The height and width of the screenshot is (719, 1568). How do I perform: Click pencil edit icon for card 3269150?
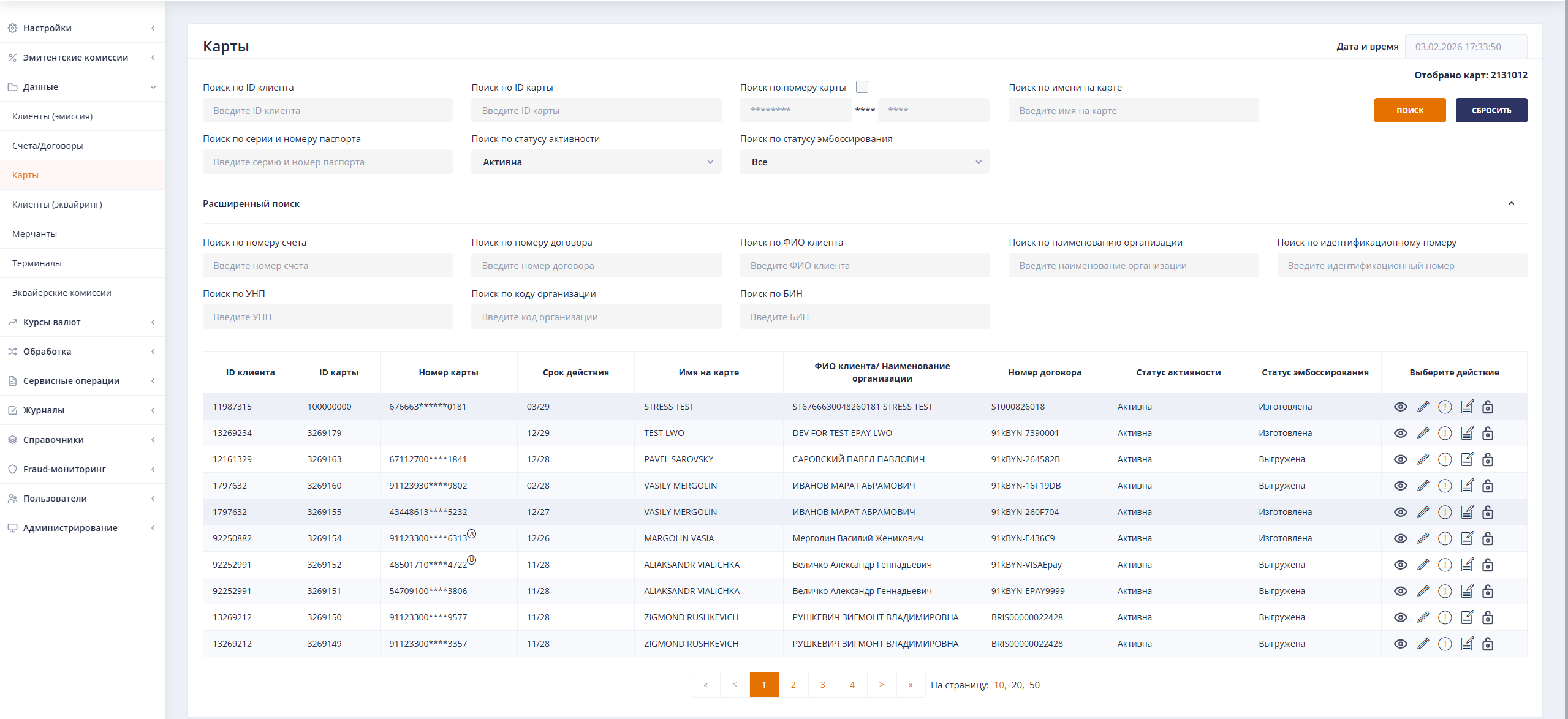click(x=1423, y=617)
